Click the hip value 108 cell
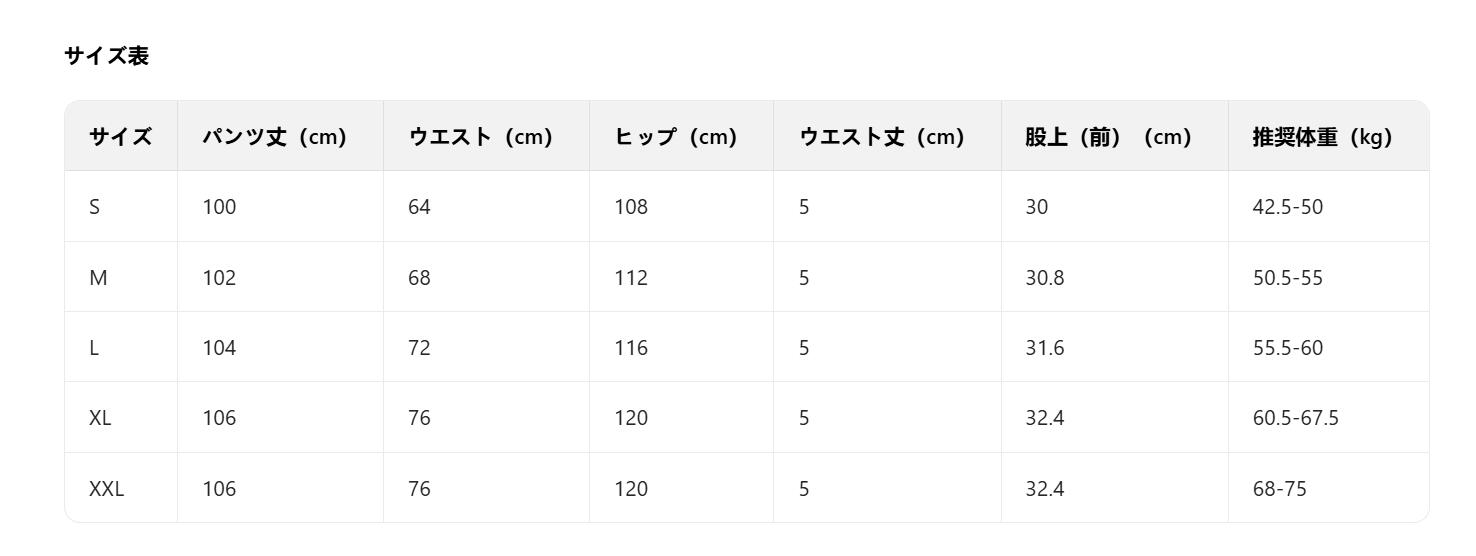The height and width of the screenshot is (556, 1476). 631,207
